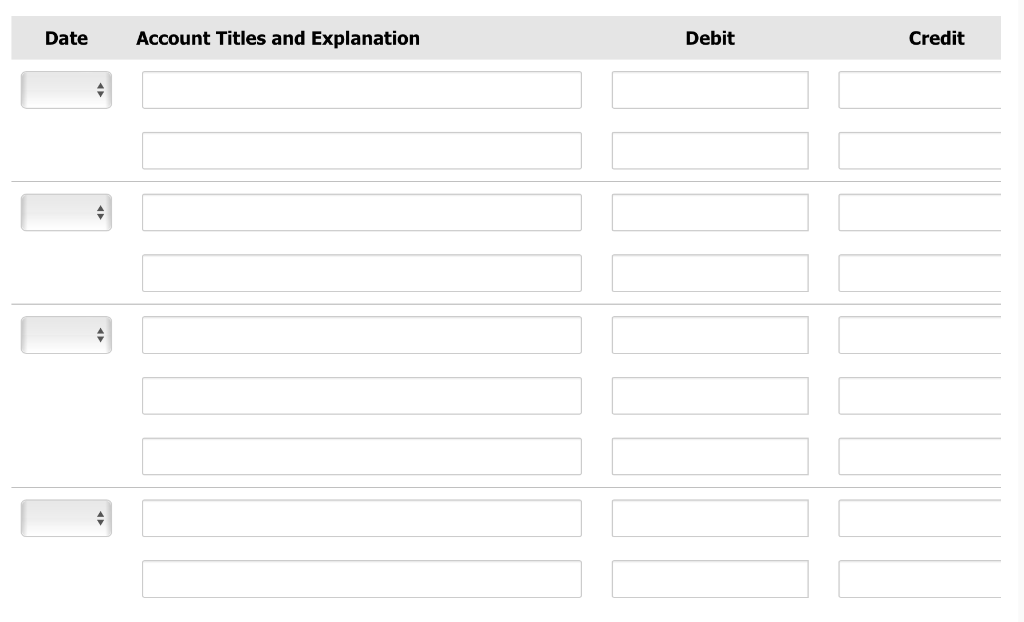Select the fourth entry's first account title field
Viewport: 1024px width, 622px height.
[x=361, y=517]
